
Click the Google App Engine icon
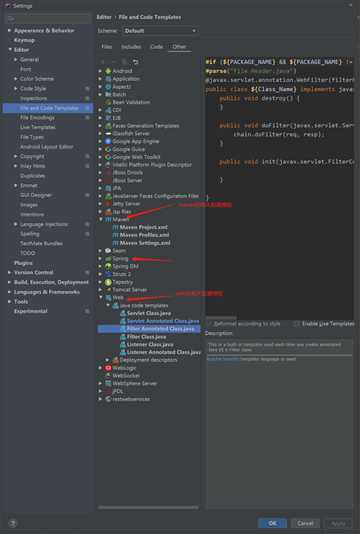coord(108,141)
